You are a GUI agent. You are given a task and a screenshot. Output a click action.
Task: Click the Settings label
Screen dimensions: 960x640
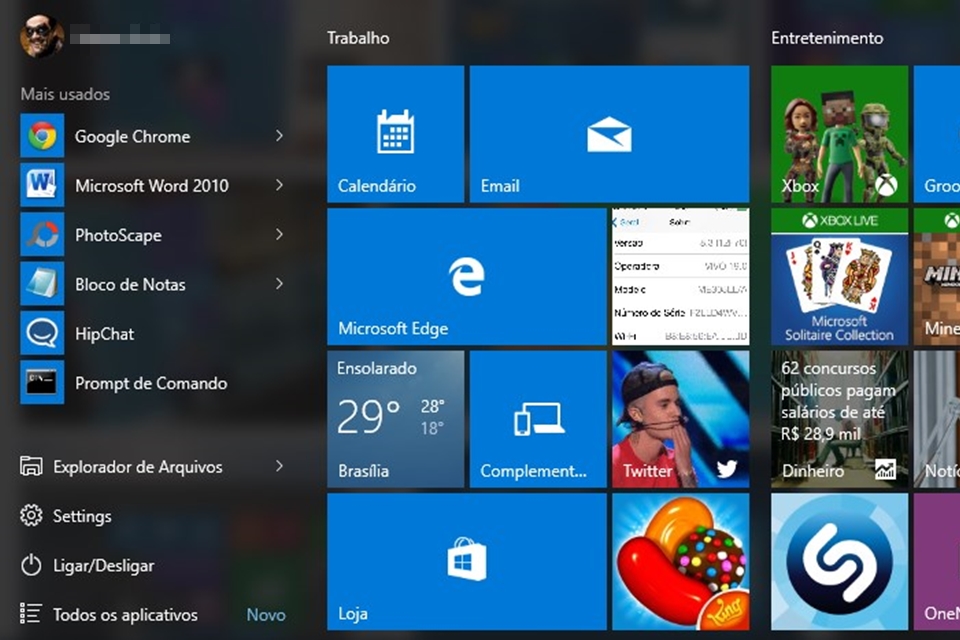tap(82, 516)
